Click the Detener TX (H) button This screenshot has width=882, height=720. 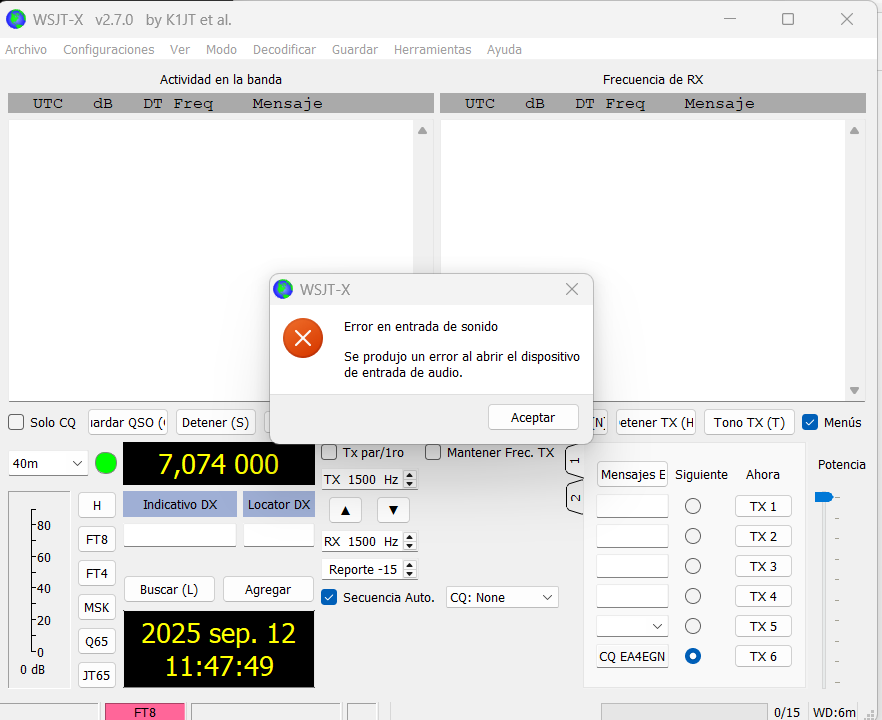click(656, 422)
